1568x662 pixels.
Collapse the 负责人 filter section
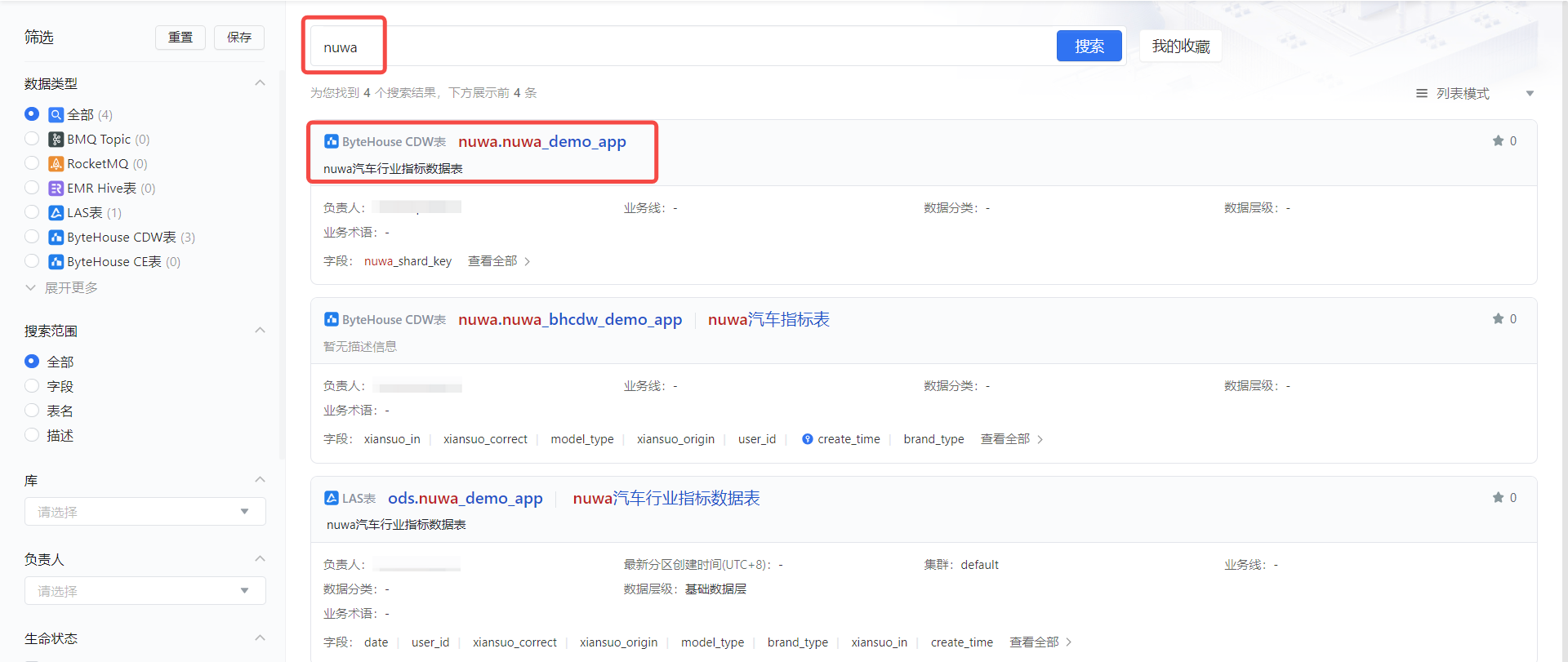[260, 559]
